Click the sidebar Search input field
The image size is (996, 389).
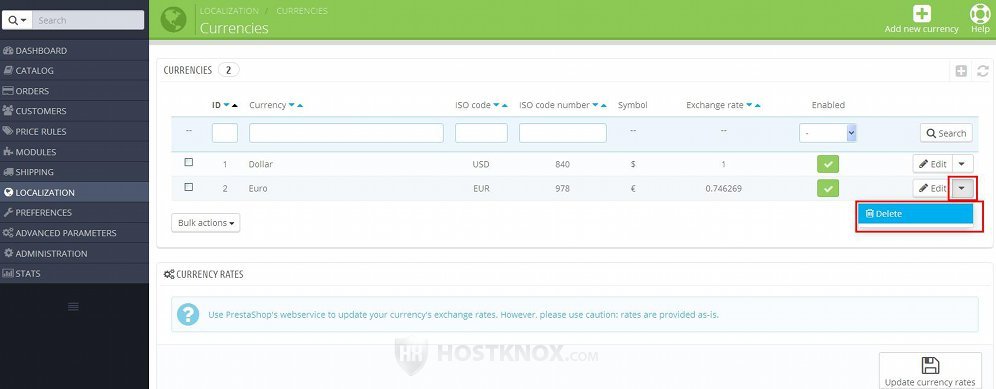coord(88,20)
